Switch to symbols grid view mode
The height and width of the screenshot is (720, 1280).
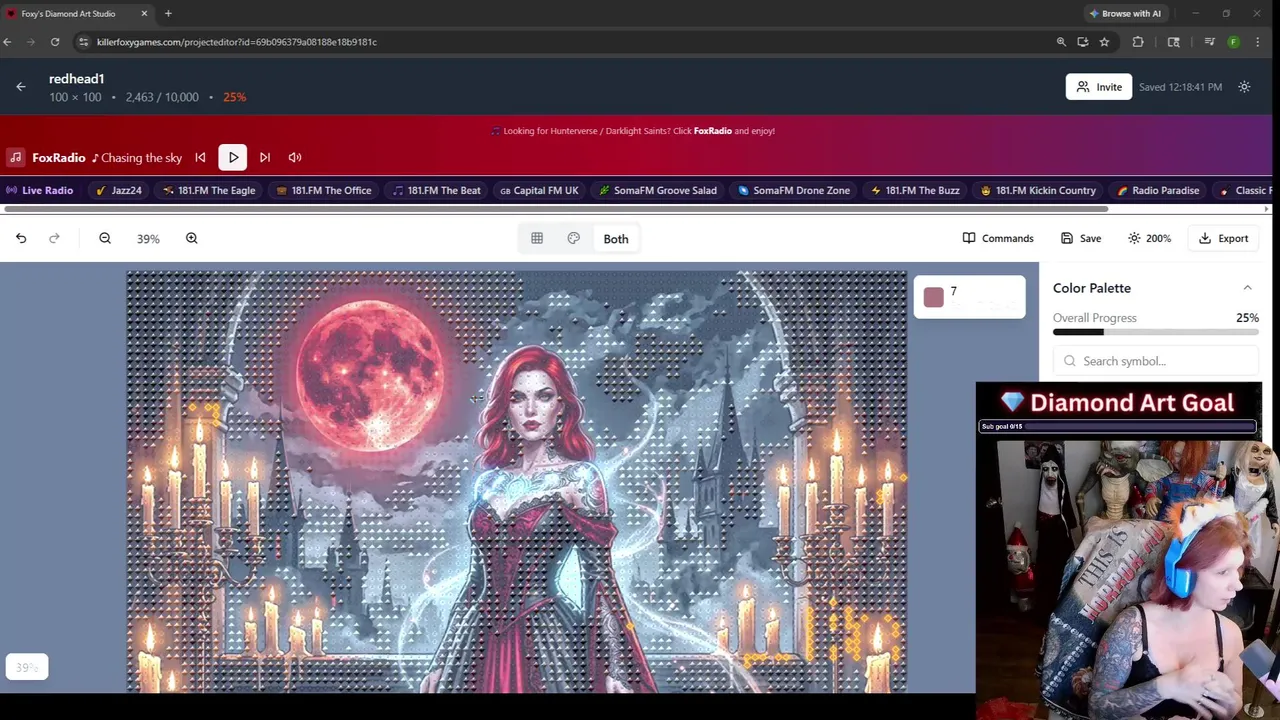[x=537, y=238]
